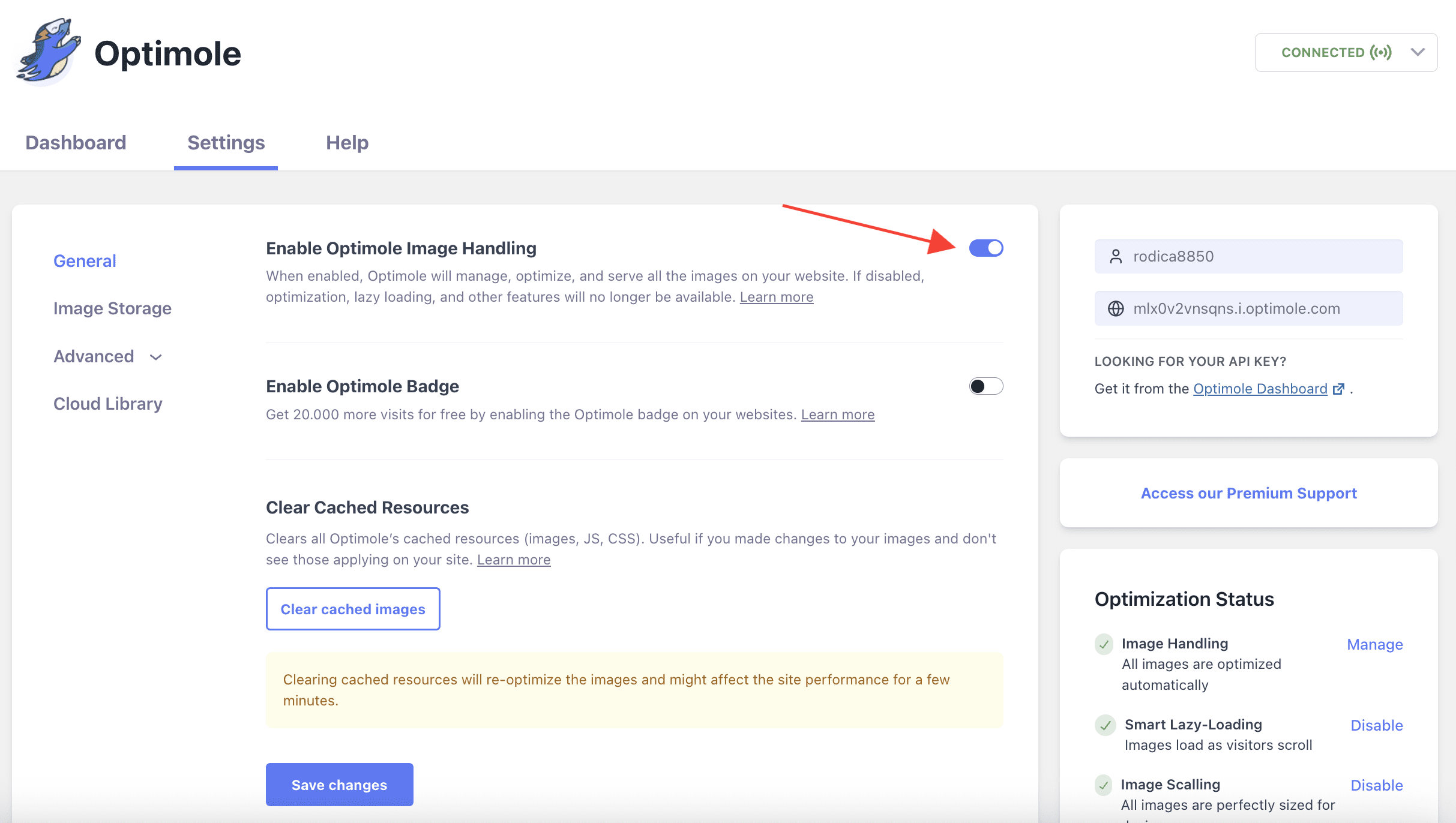This screenshot has height=823, width=1456.
Task: Click the mlx0v2vnsqns.i.optimole.com domain field
Action: pyautogui.click(x=1248, y=308)
